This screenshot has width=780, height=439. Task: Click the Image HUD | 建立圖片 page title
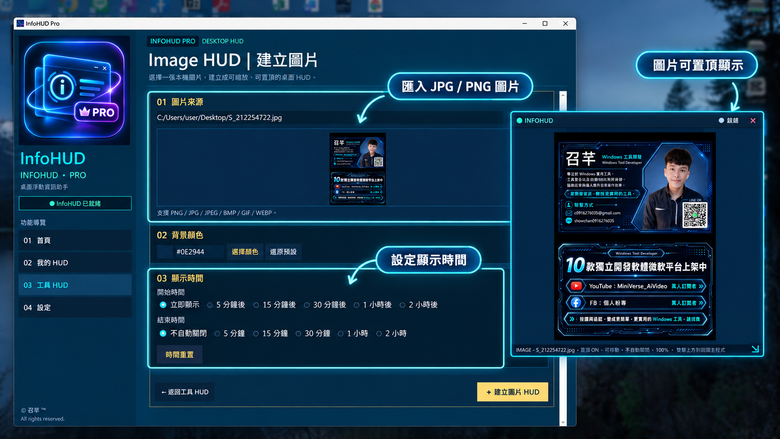click(233, 60)
